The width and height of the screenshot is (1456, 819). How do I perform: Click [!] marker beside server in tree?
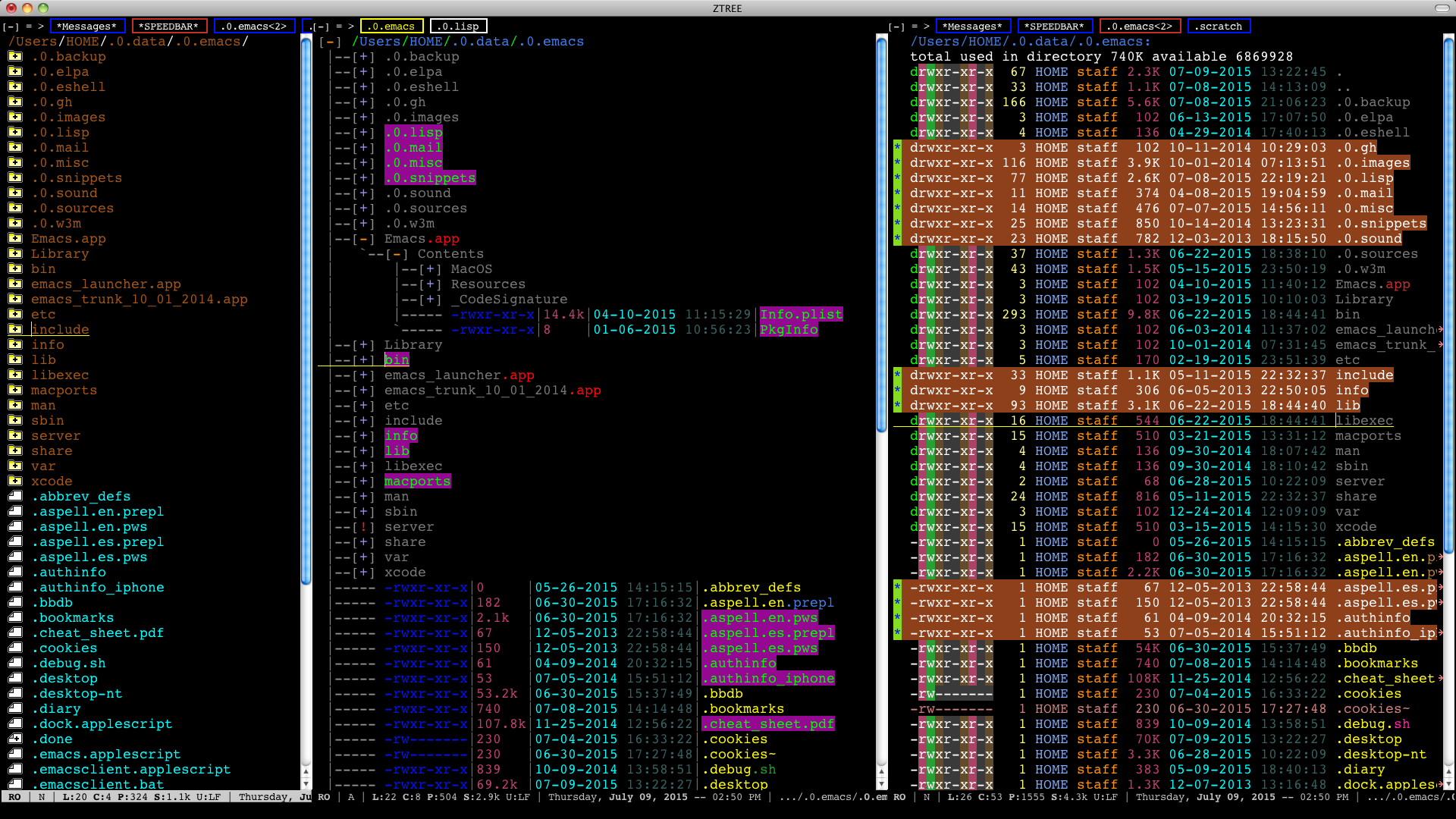(364, 527)
